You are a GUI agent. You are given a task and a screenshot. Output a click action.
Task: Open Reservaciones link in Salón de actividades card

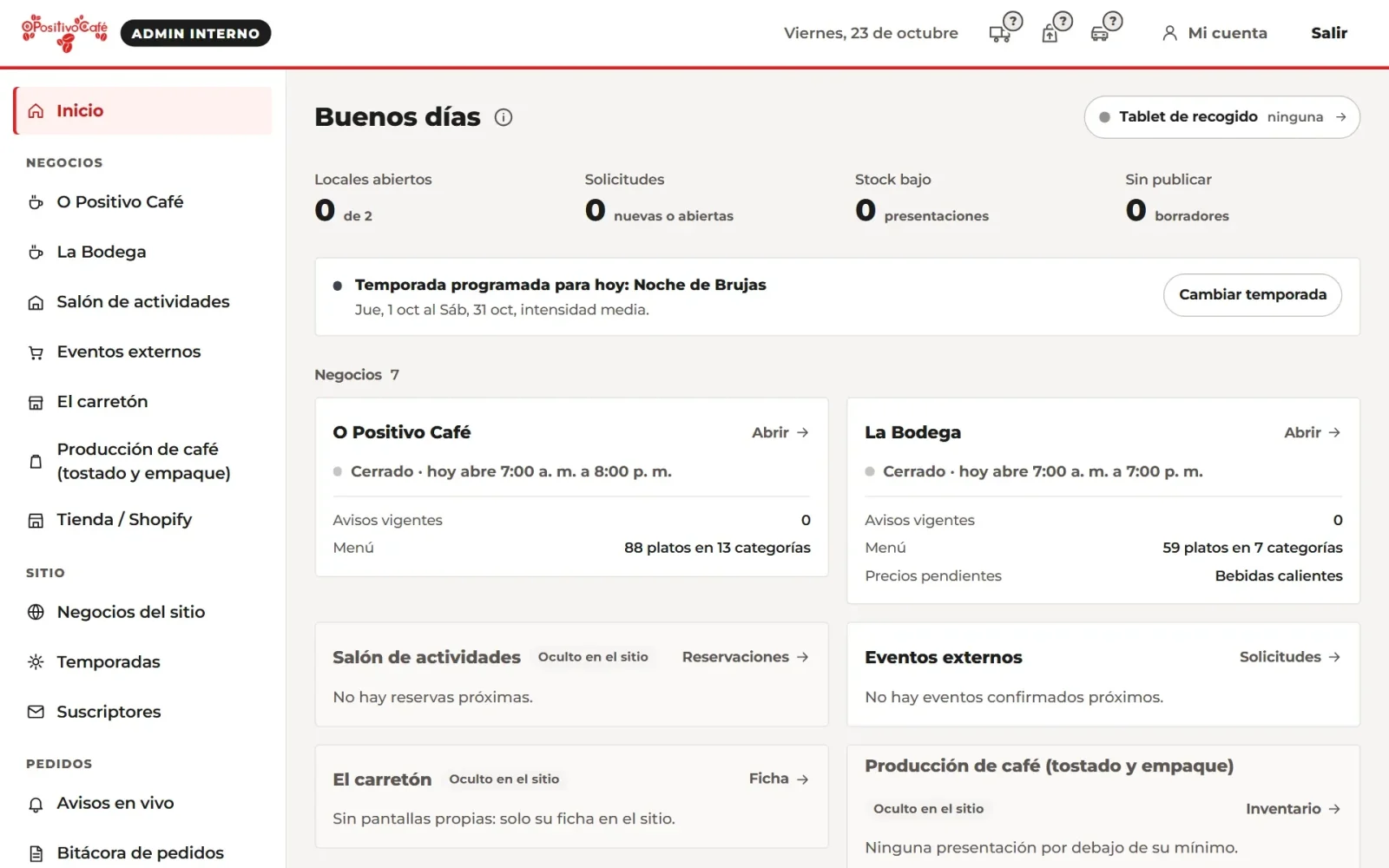(x=746, y=657)
